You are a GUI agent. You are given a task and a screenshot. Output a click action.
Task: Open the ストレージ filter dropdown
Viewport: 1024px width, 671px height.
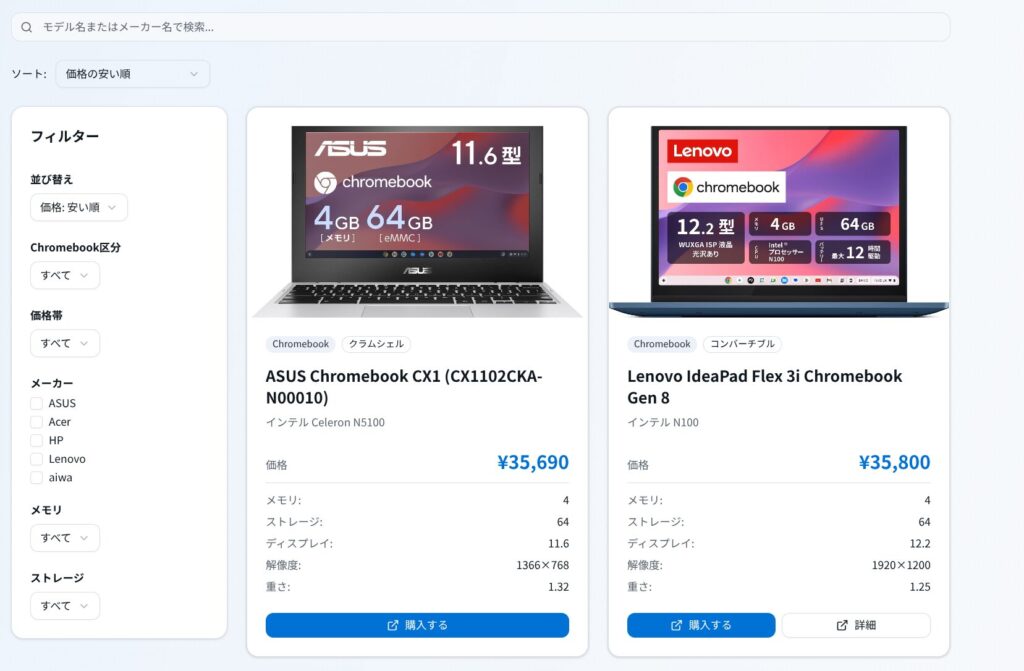(x=65, y=606)
